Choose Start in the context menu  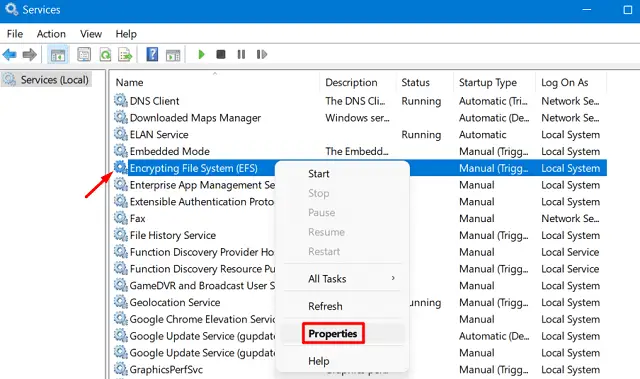pyautogui.click(x=318, y=174)
